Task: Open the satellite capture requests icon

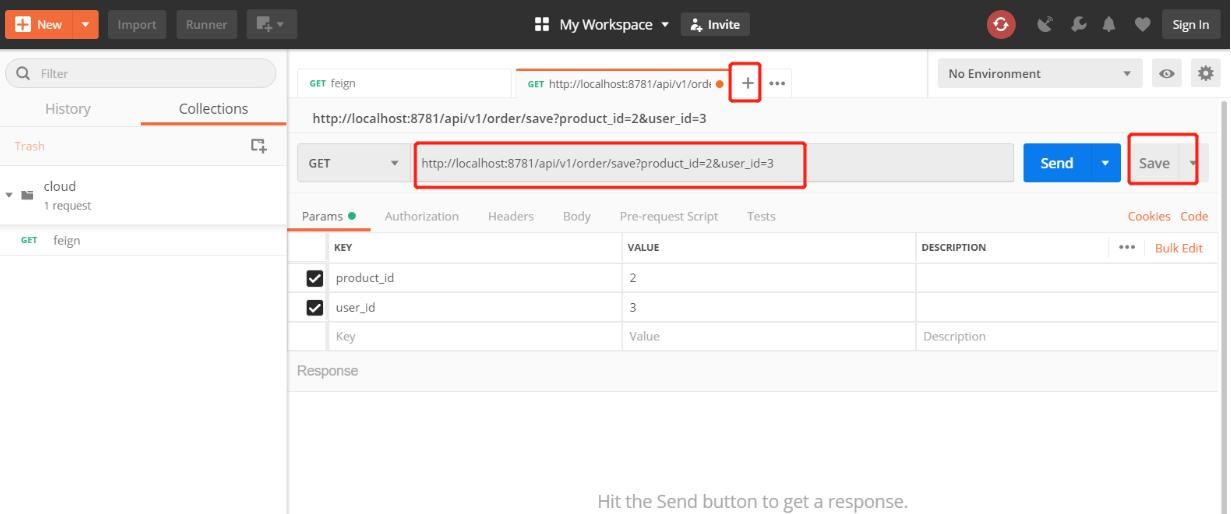Action: (1046, 24)
